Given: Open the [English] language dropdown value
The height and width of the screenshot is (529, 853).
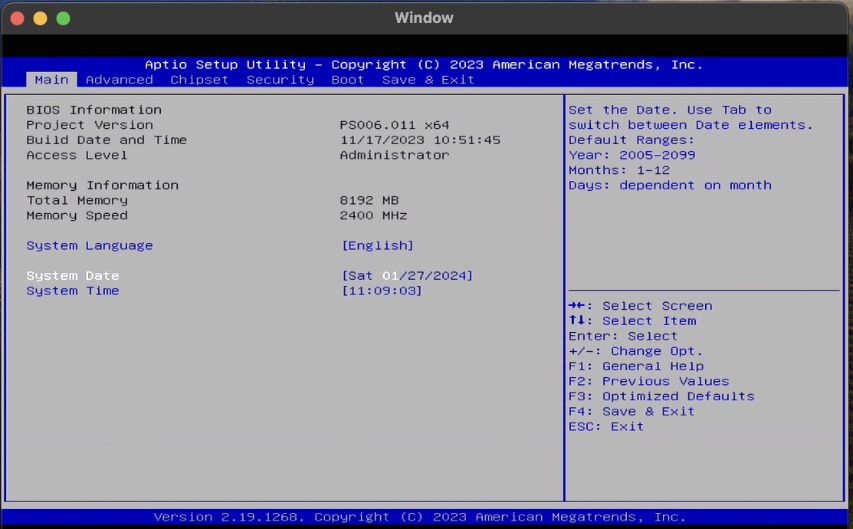Looking at the screenshot, I should tap(378, 245).
